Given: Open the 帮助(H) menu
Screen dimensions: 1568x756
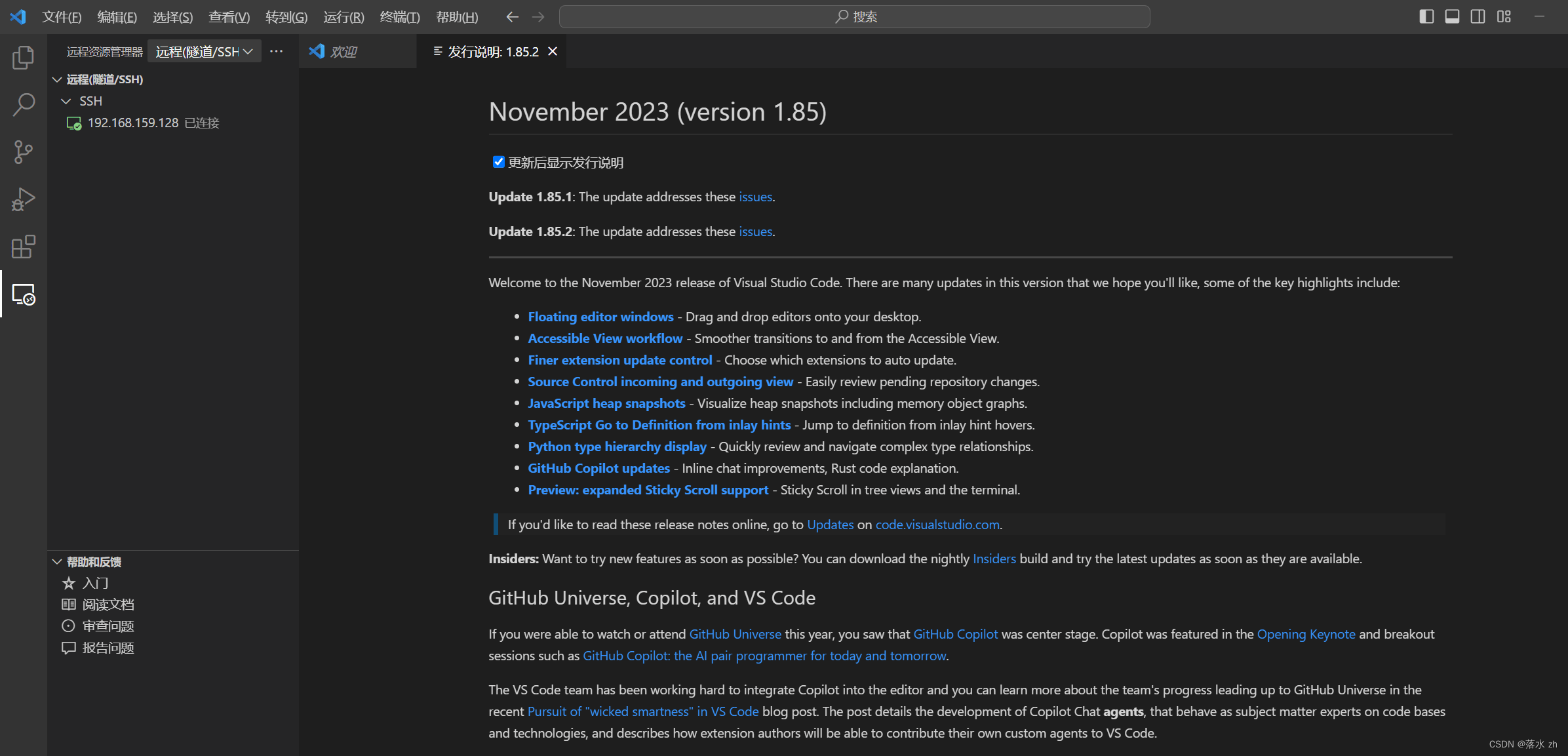Looking at the screenshot, I should click(457, 17).
